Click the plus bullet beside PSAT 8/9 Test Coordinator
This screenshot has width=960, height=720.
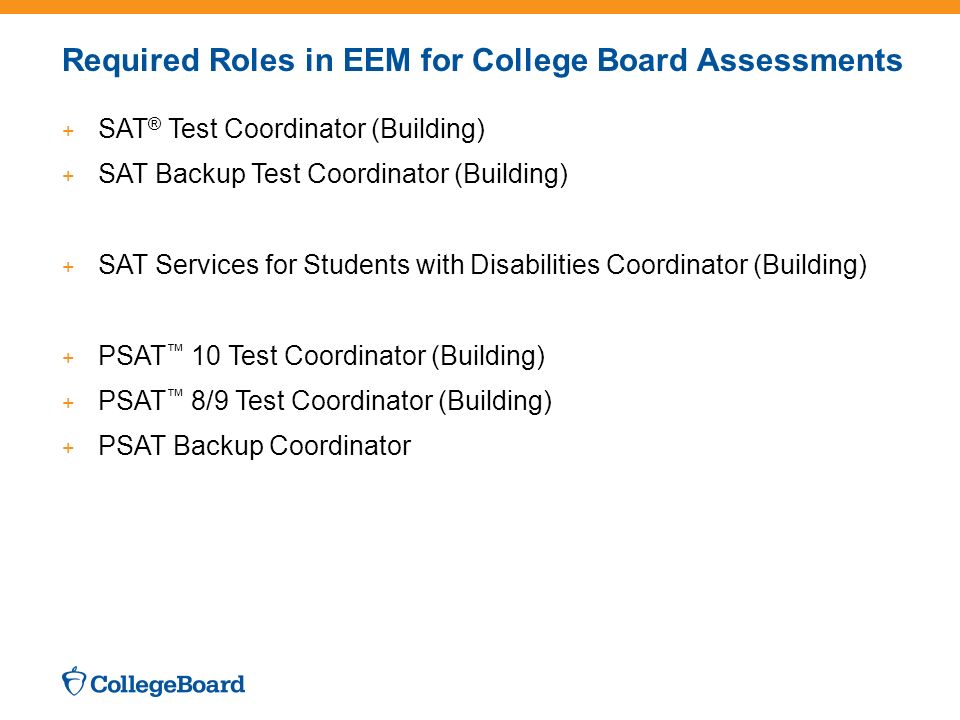click(68, 403)
